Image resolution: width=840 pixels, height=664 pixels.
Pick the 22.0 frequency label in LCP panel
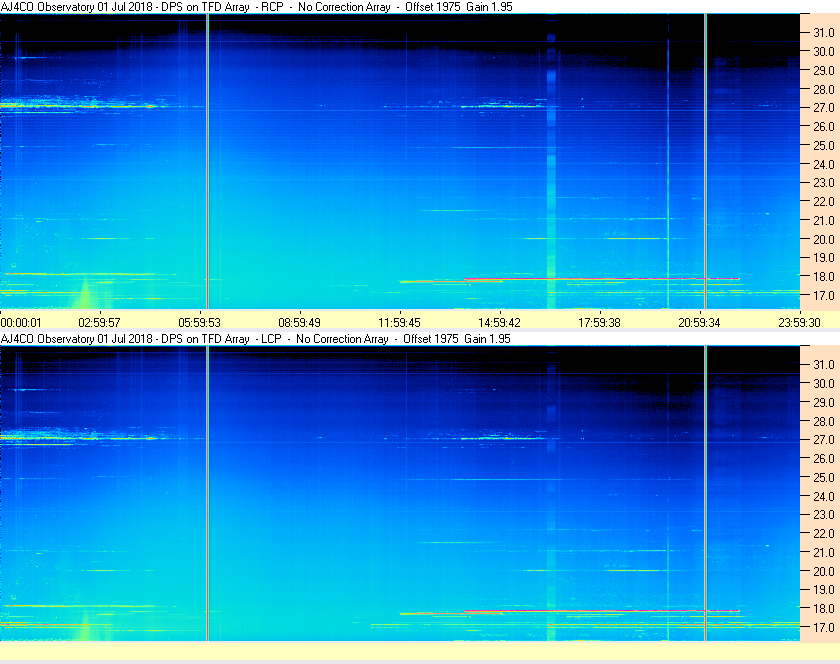[x=824, y=533]
